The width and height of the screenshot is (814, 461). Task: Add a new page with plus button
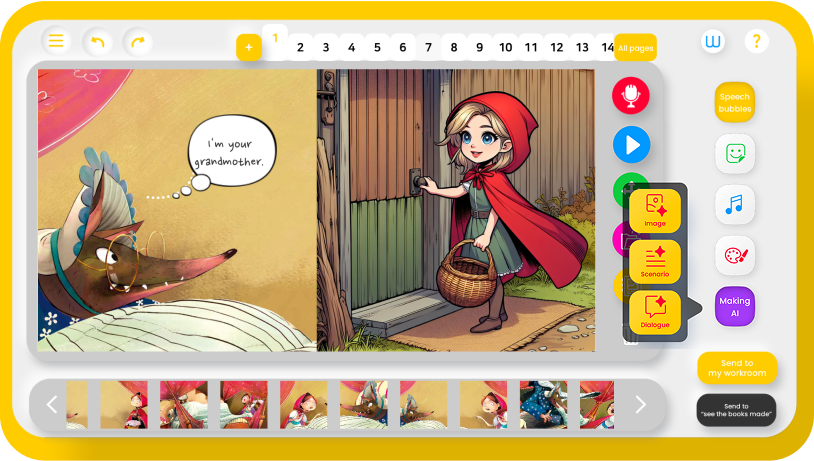(249, 47)
